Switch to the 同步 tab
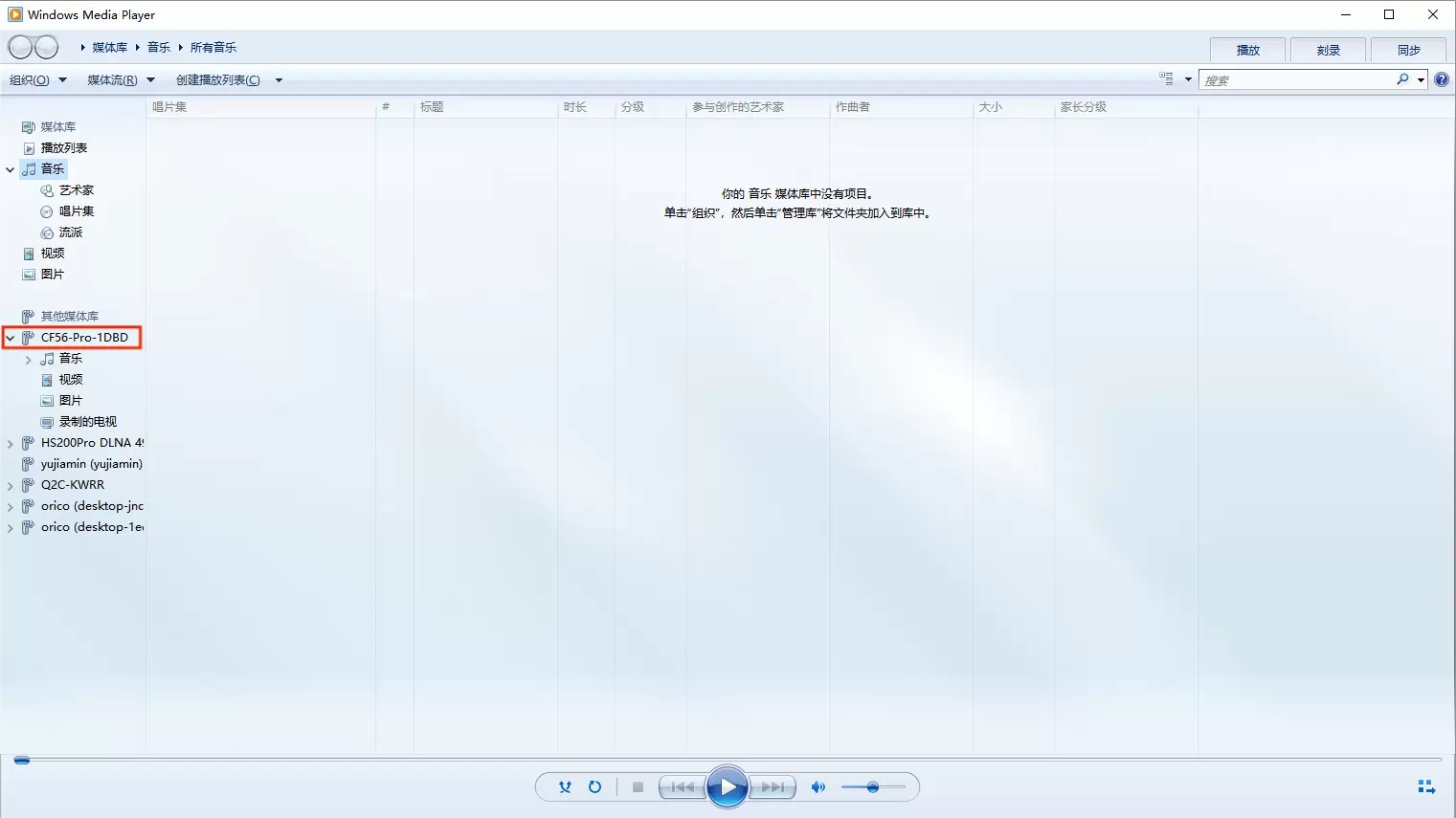The width and height of the screenshot is (1456, 818). pyautogui.click(x=1408, y=50)
